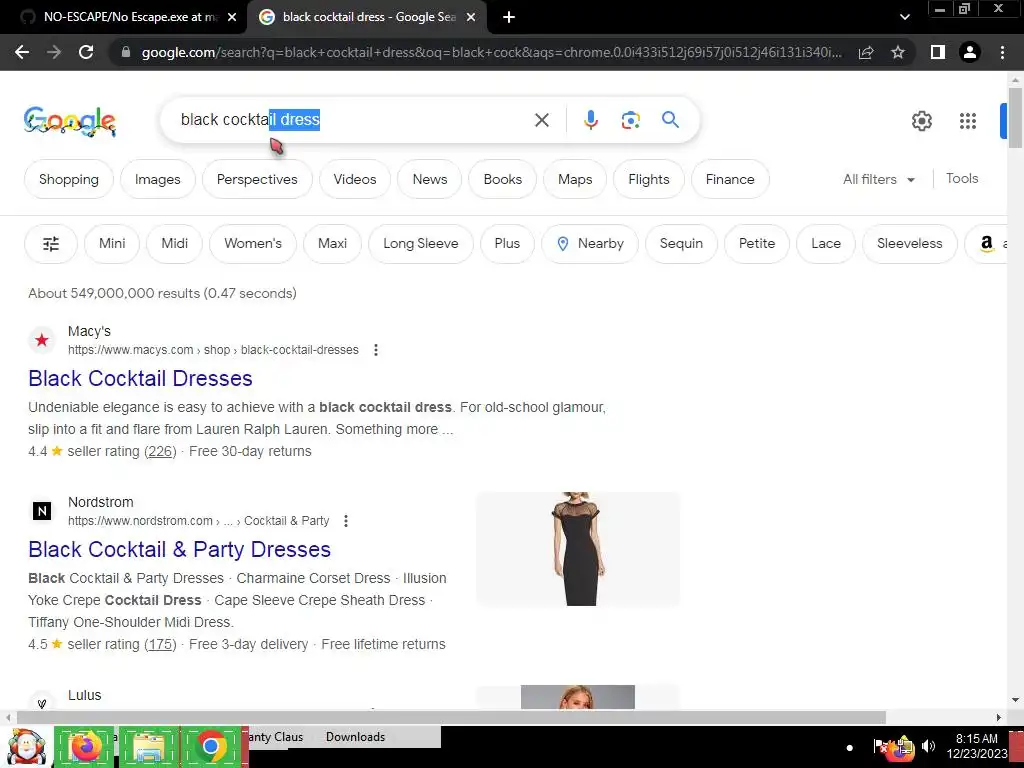
Task: Open Black Cocktail & Party Dresses link
Action: coord(180,550)
